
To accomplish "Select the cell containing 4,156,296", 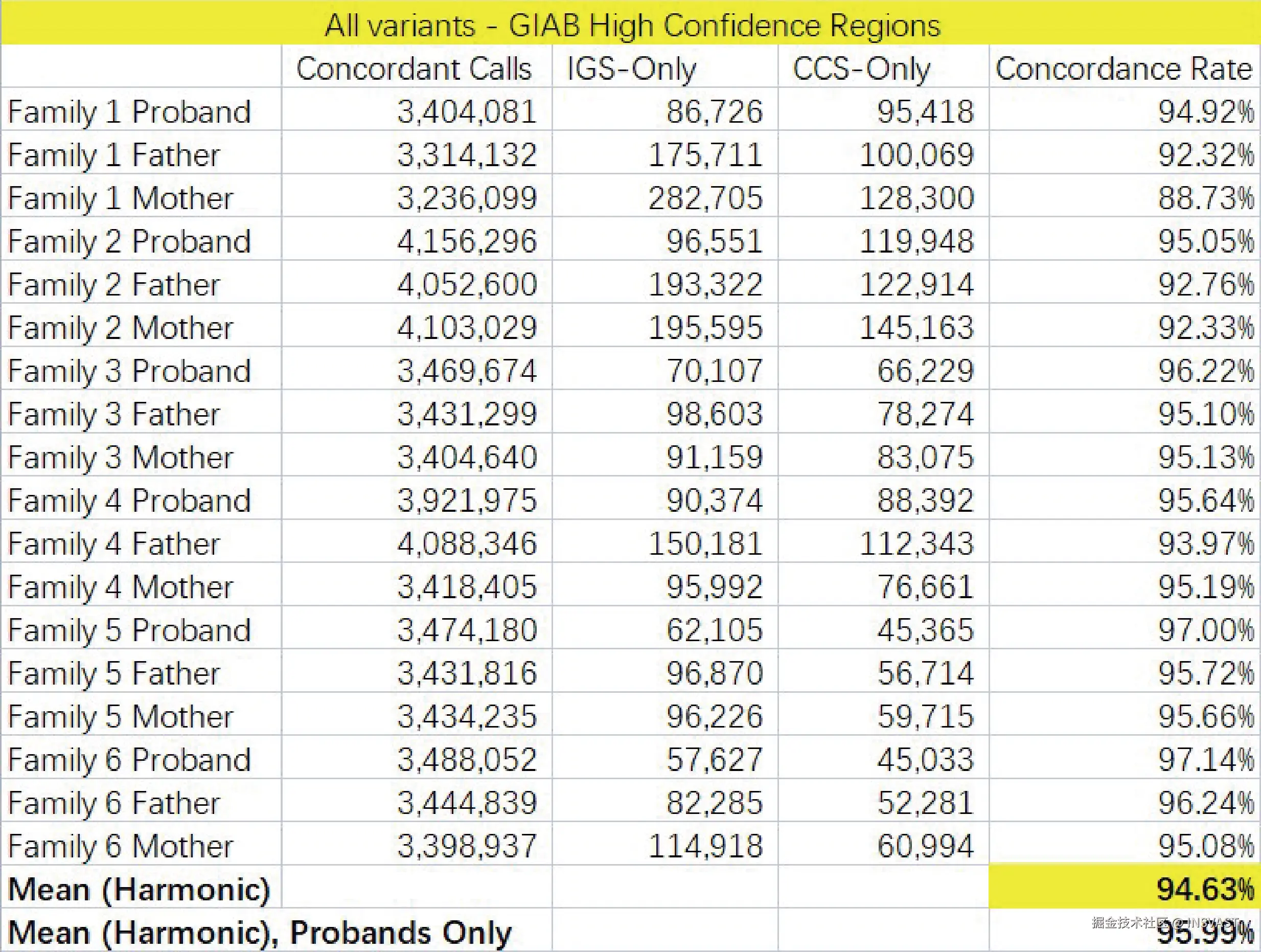I will (x=466, y=241).
